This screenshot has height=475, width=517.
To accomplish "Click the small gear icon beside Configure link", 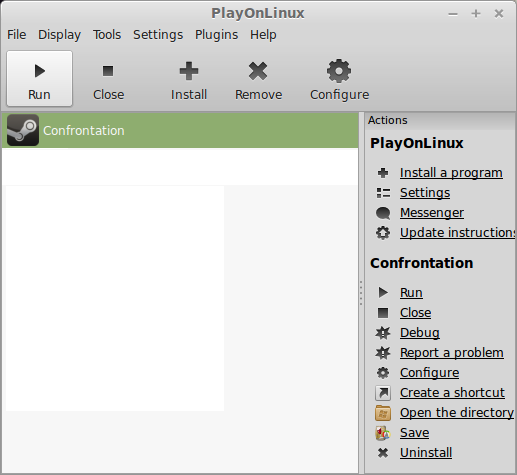I will [x=383, y=373].
